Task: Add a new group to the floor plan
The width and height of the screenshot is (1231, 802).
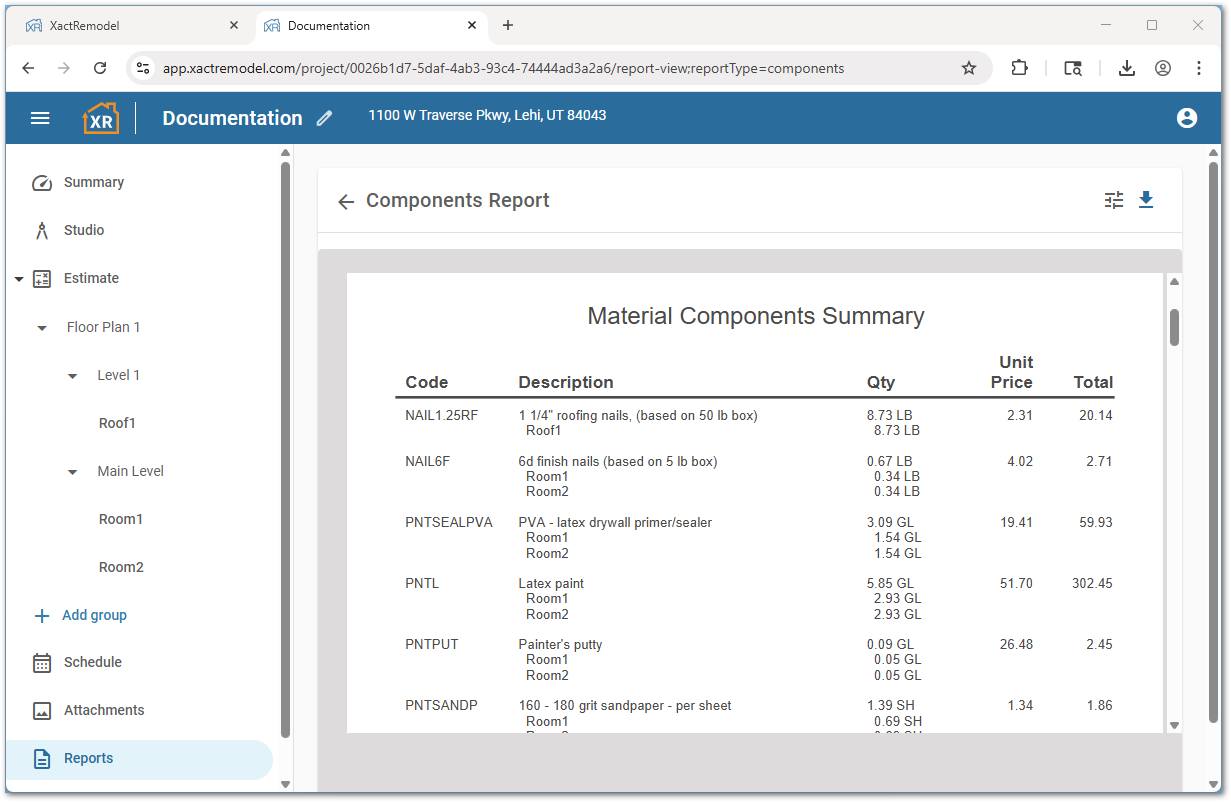Action: 80,614
